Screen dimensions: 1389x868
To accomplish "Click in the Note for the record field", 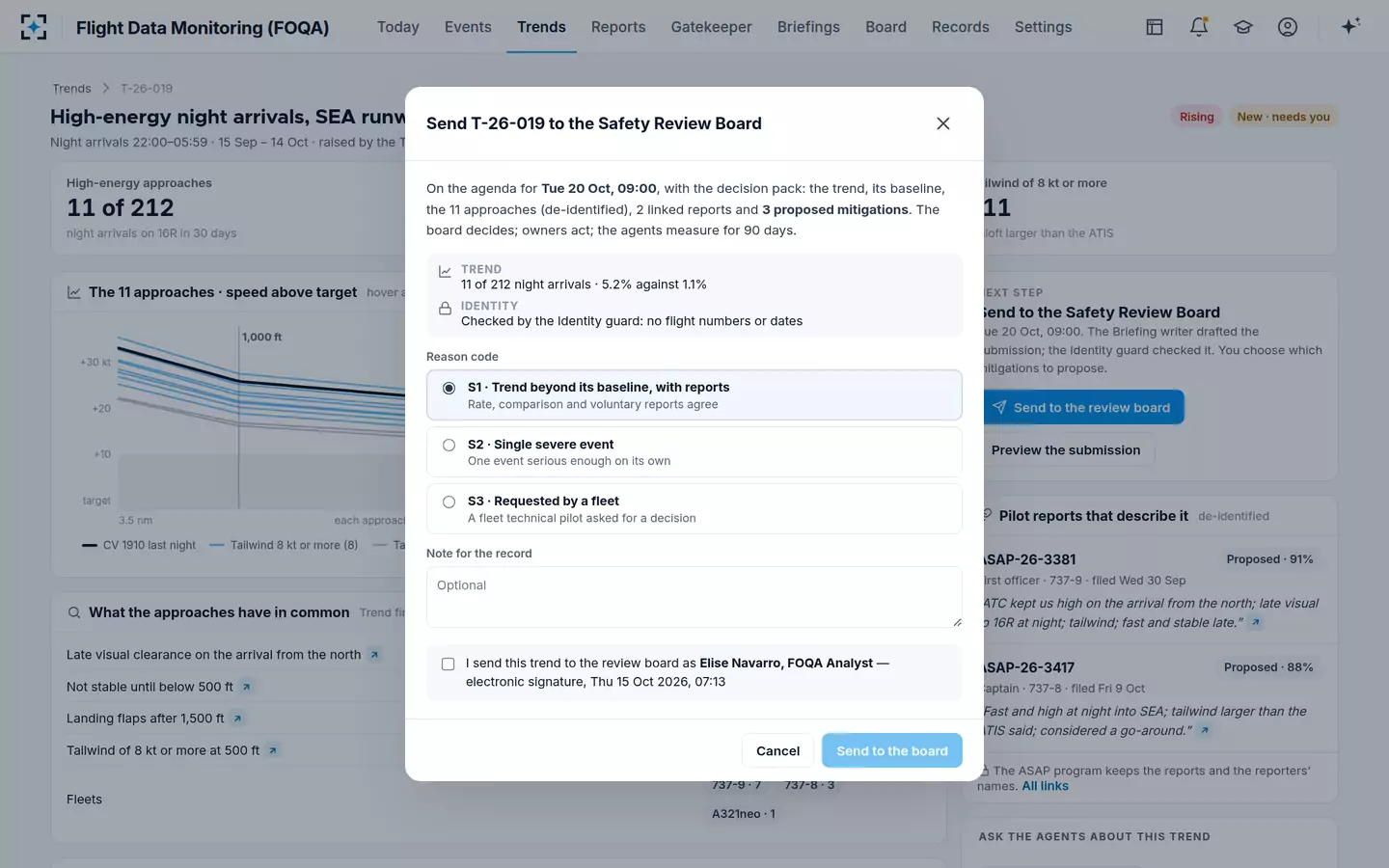I will tap(694, 597).
